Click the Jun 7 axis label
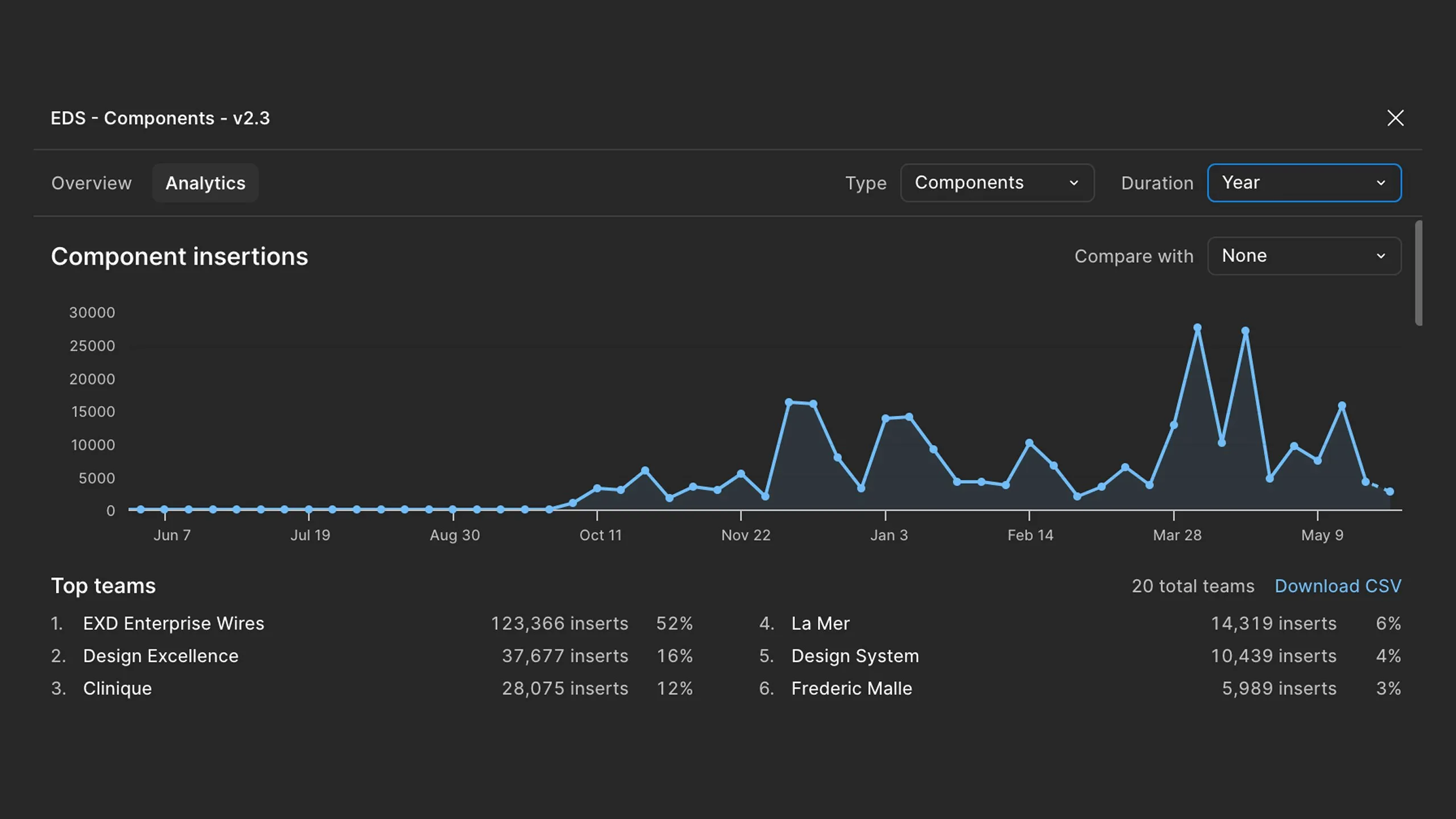Image resolution: width=1456 pixels, height=819 pixels. tap(172, 535)
